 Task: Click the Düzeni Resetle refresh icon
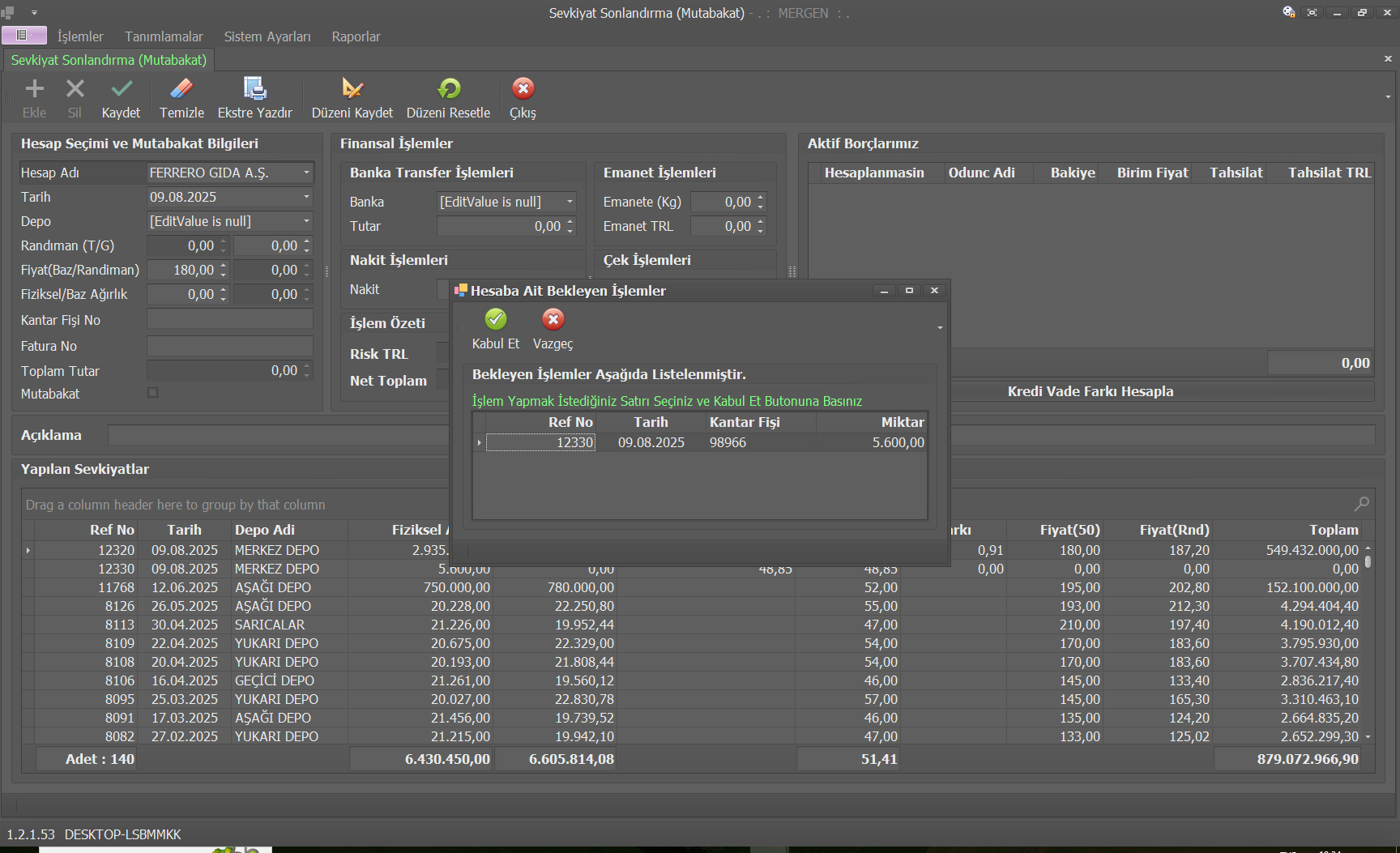(x=448, y=89)
